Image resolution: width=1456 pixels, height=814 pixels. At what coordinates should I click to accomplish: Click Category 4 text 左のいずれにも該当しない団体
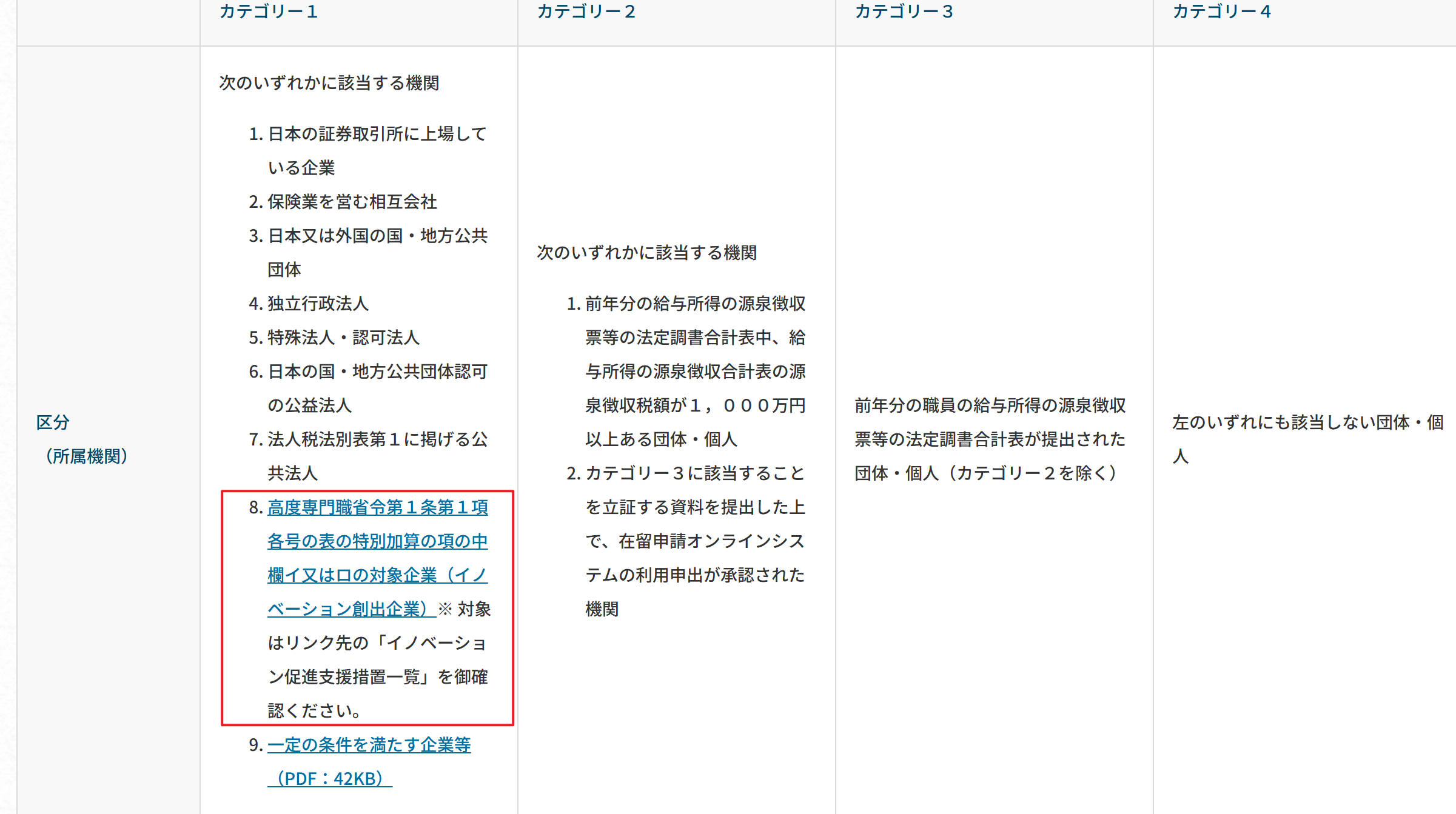[x=1307, y=422]
